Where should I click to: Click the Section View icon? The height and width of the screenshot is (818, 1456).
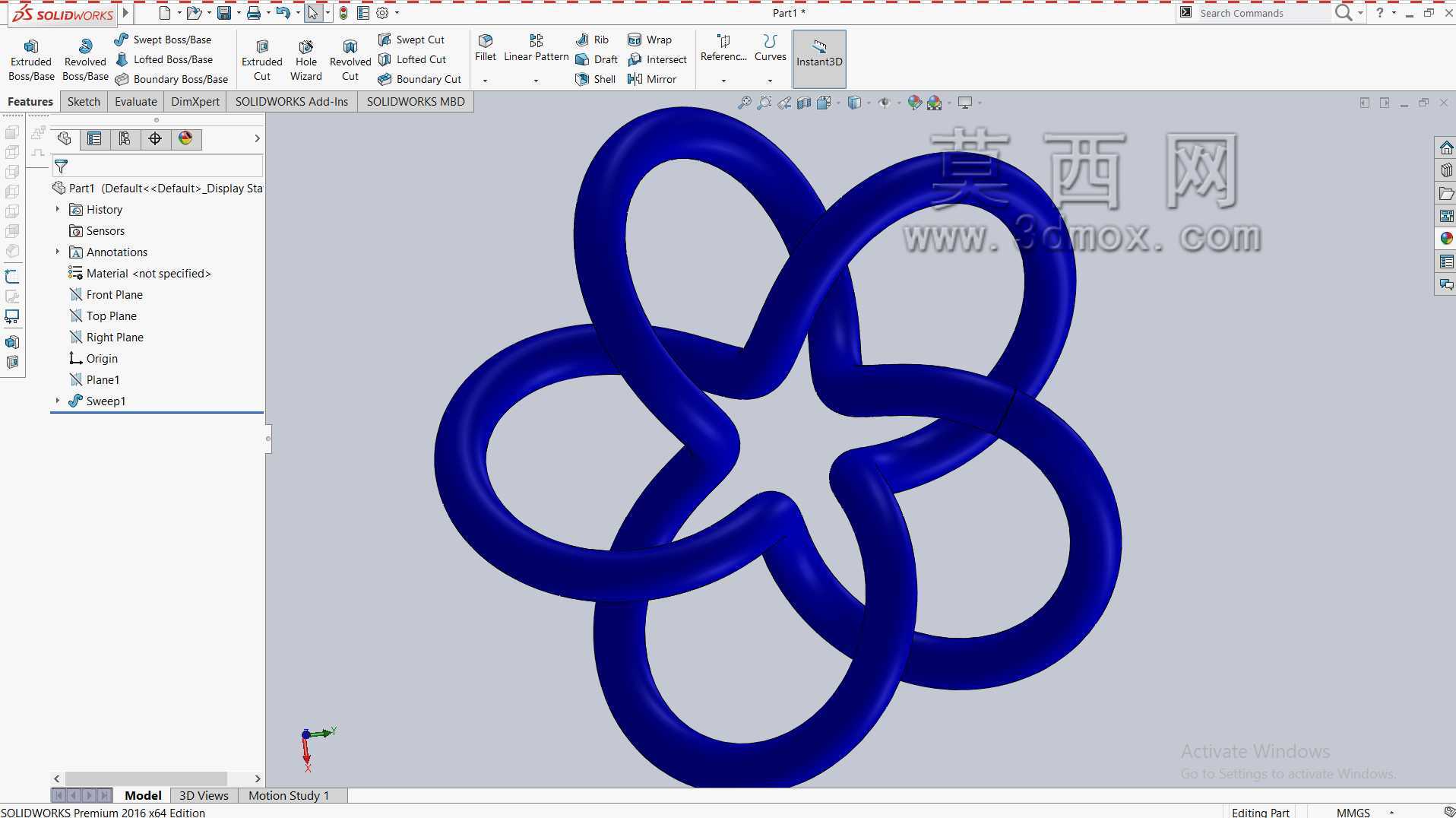tap(804, 103)
